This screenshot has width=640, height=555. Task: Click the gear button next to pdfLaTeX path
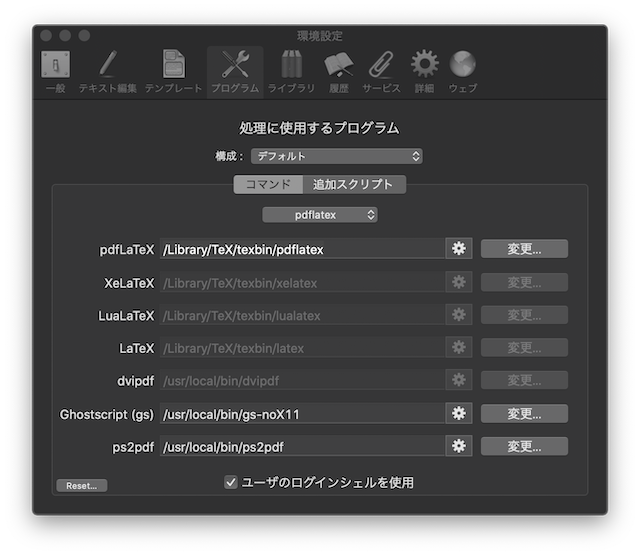[x=459, y=249]
